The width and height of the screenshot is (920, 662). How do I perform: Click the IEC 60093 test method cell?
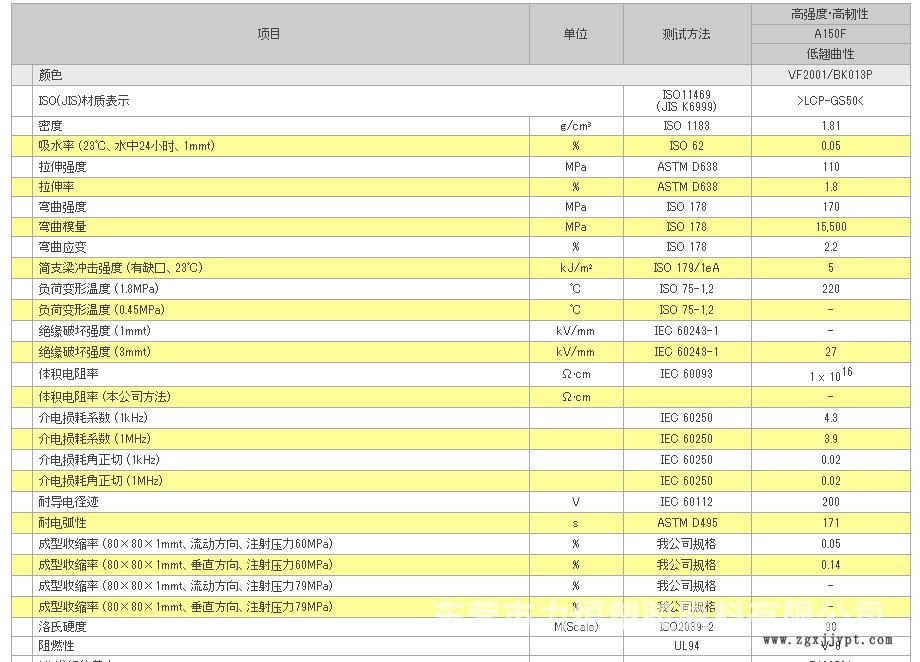686,374
